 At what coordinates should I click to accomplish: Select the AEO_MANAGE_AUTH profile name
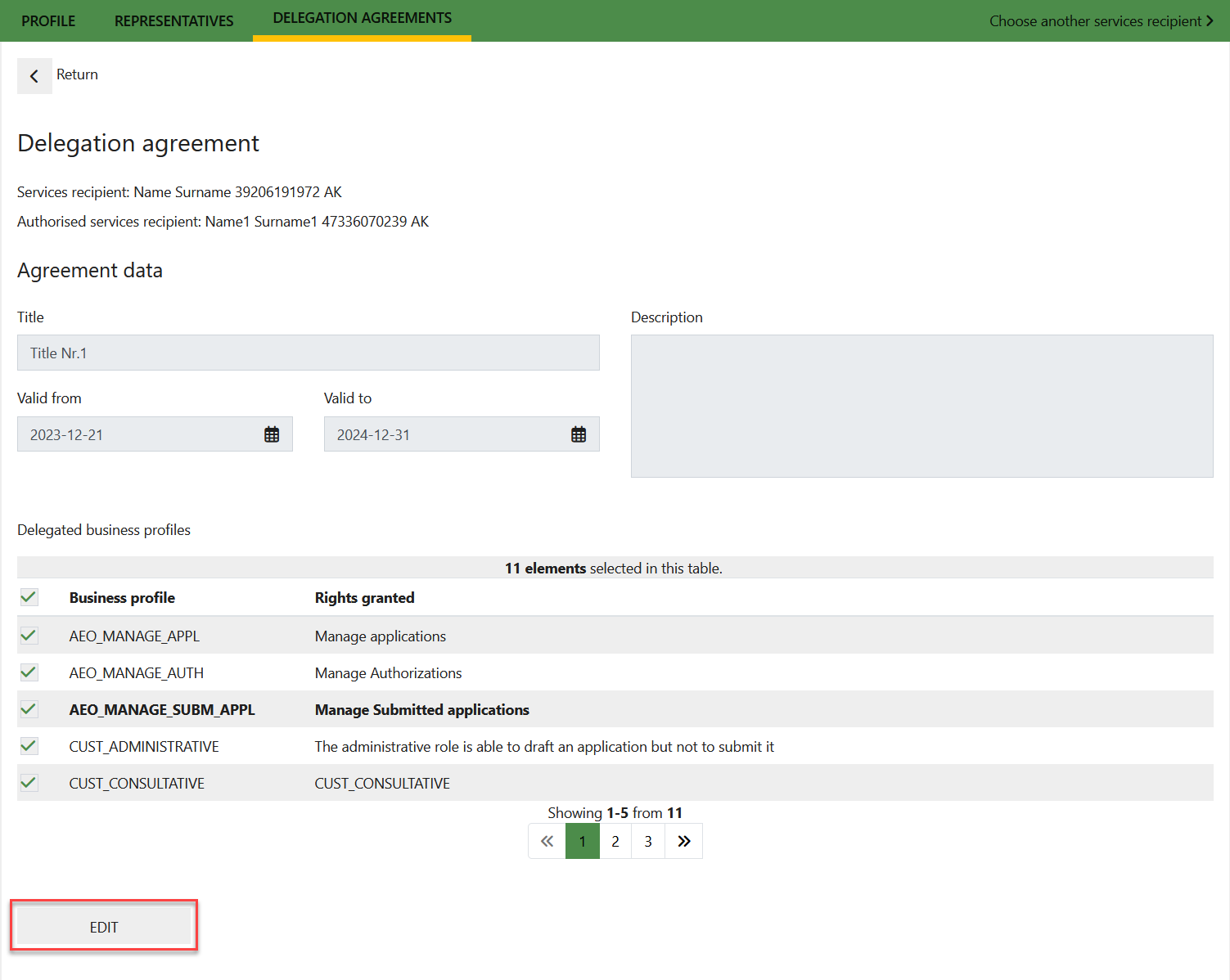(x=137, y=673)
